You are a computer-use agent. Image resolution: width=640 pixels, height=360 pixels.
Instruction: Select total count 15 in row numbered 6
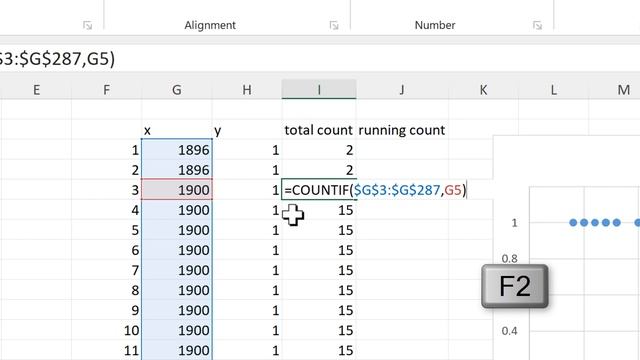click(319, 250)
